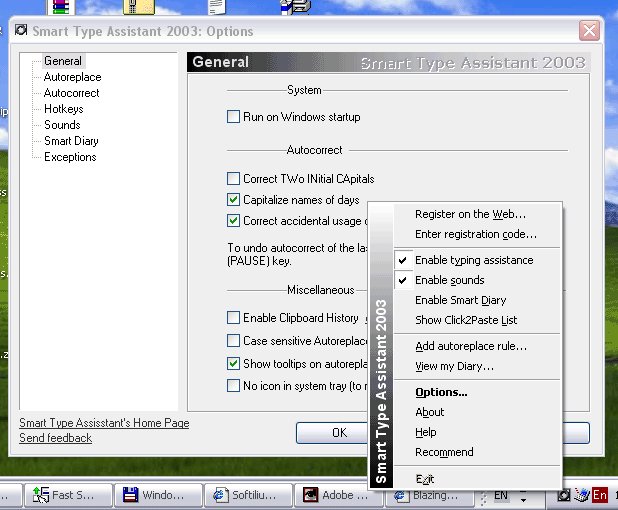Close the Options dialog window
Image resolution: width=618 pixels, height=510 pixels.
click(589, 30)
